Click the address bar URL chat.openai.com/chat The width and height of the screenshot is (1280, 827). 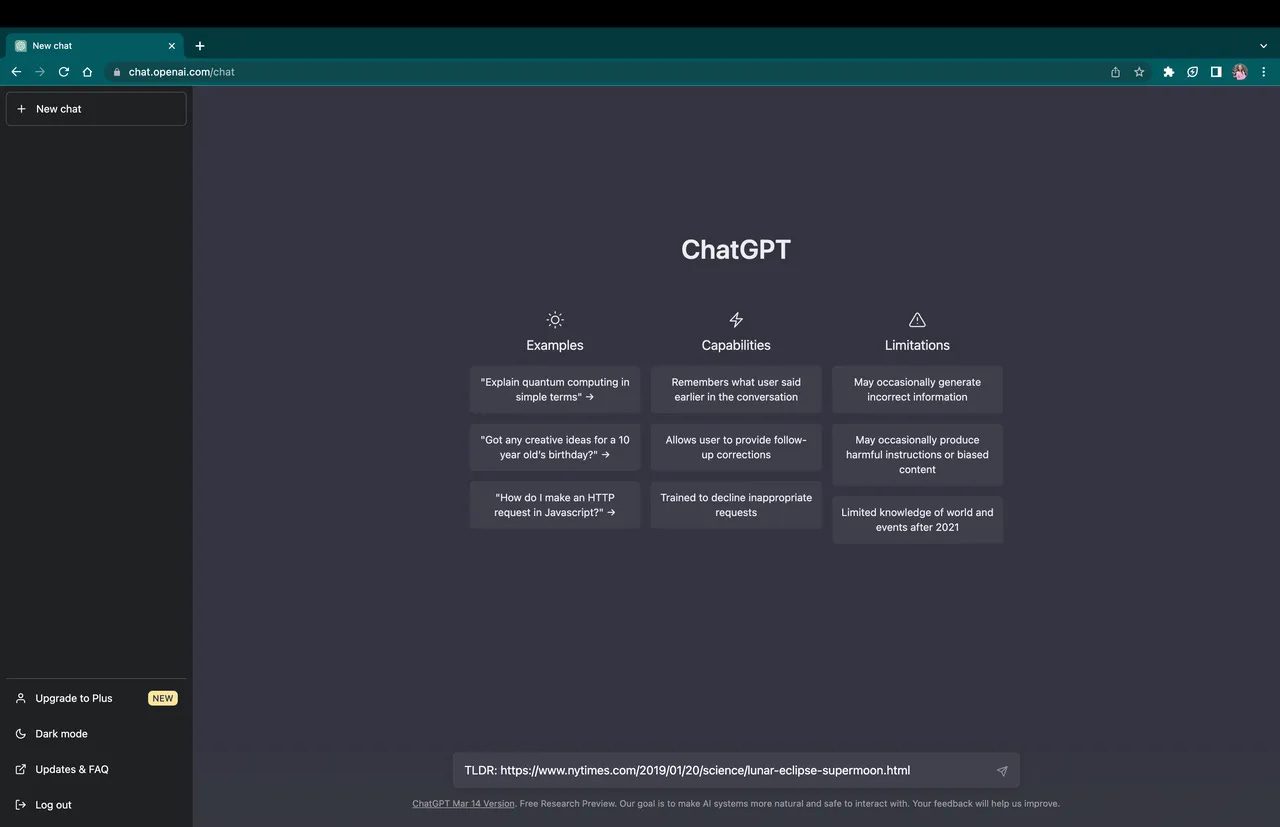(x=182, y=72)
